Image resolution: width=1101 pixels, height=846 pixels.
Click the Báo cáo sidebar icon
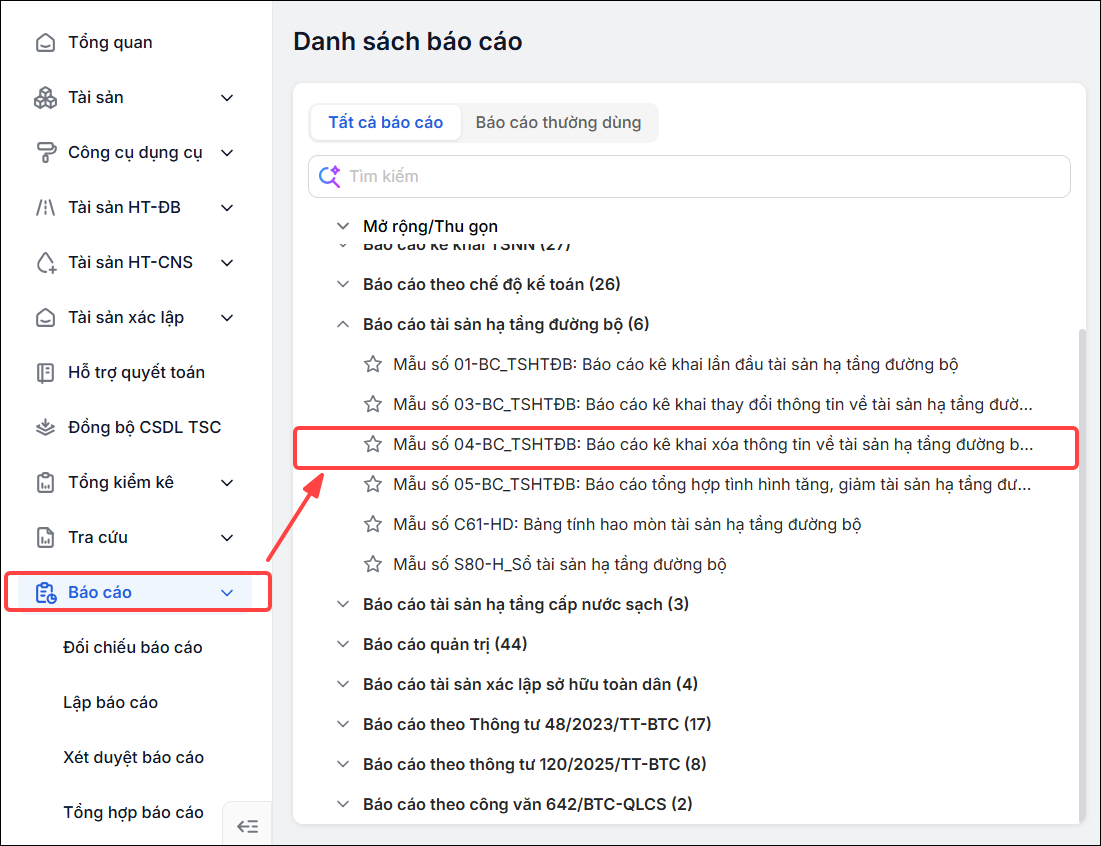pos(46,593)
